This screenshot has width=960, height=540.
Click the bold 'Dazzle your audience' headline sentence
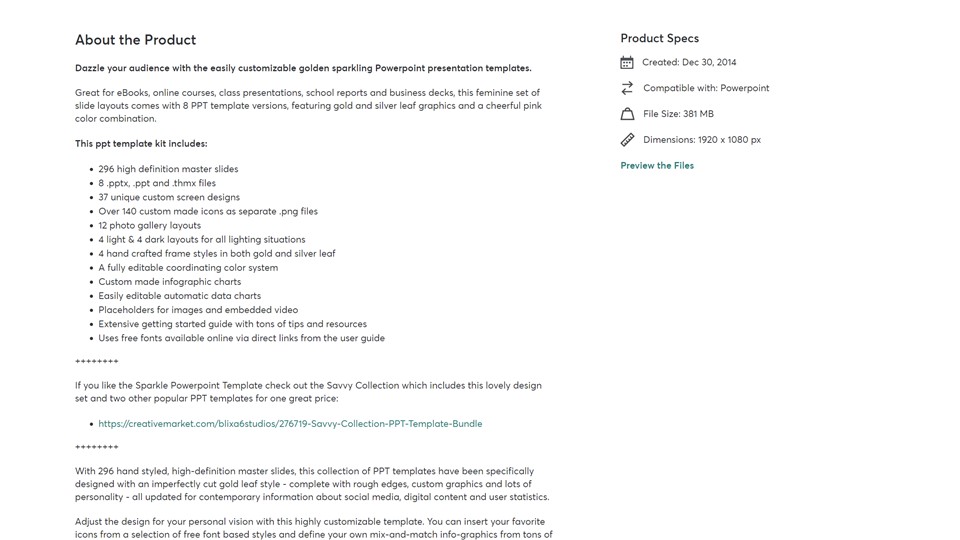(x=303, y=68)
